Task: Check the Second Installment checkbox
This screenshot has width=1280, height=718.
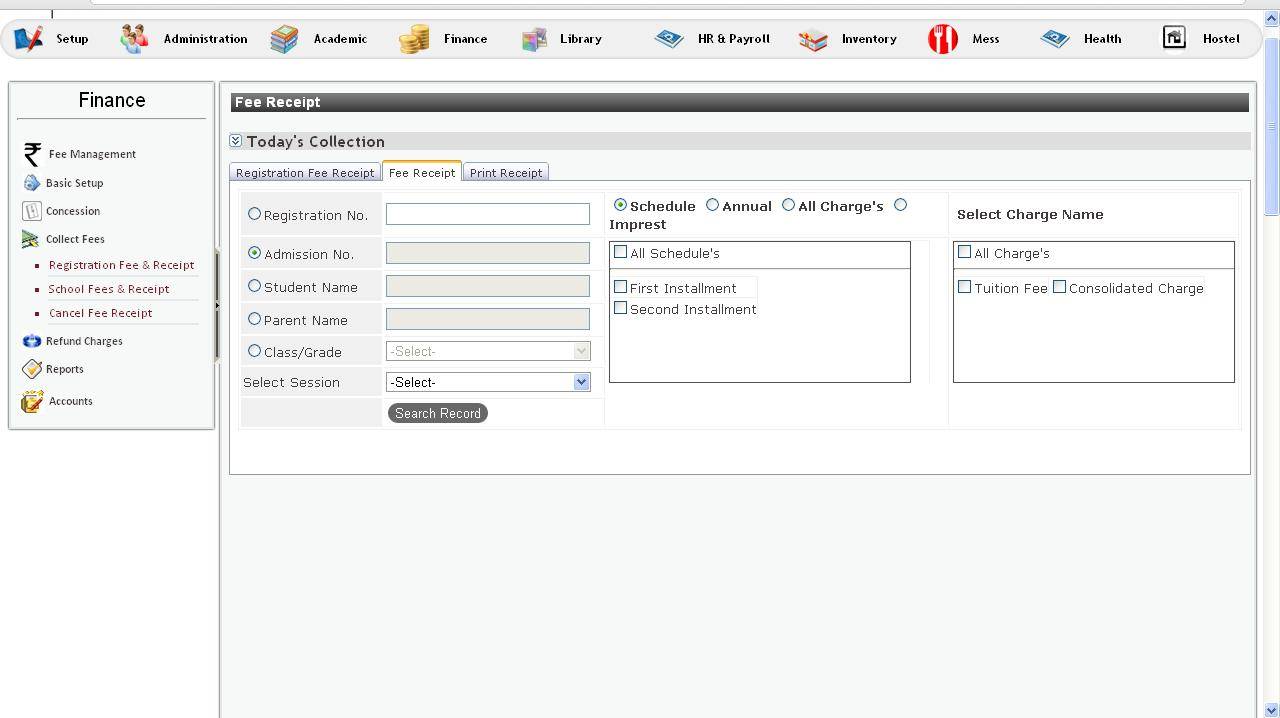Action: 620,308
